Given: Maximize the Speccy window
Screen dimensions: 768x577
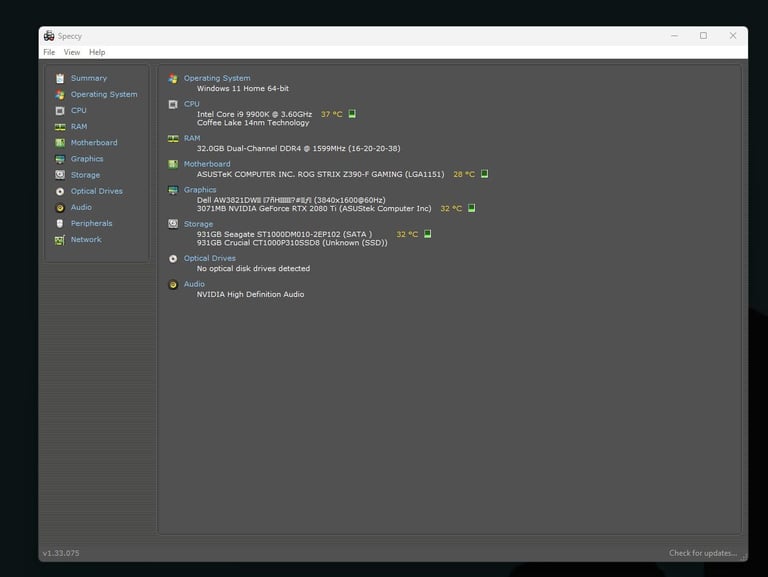Looking at the screenshot, I should tap(703, 36).
